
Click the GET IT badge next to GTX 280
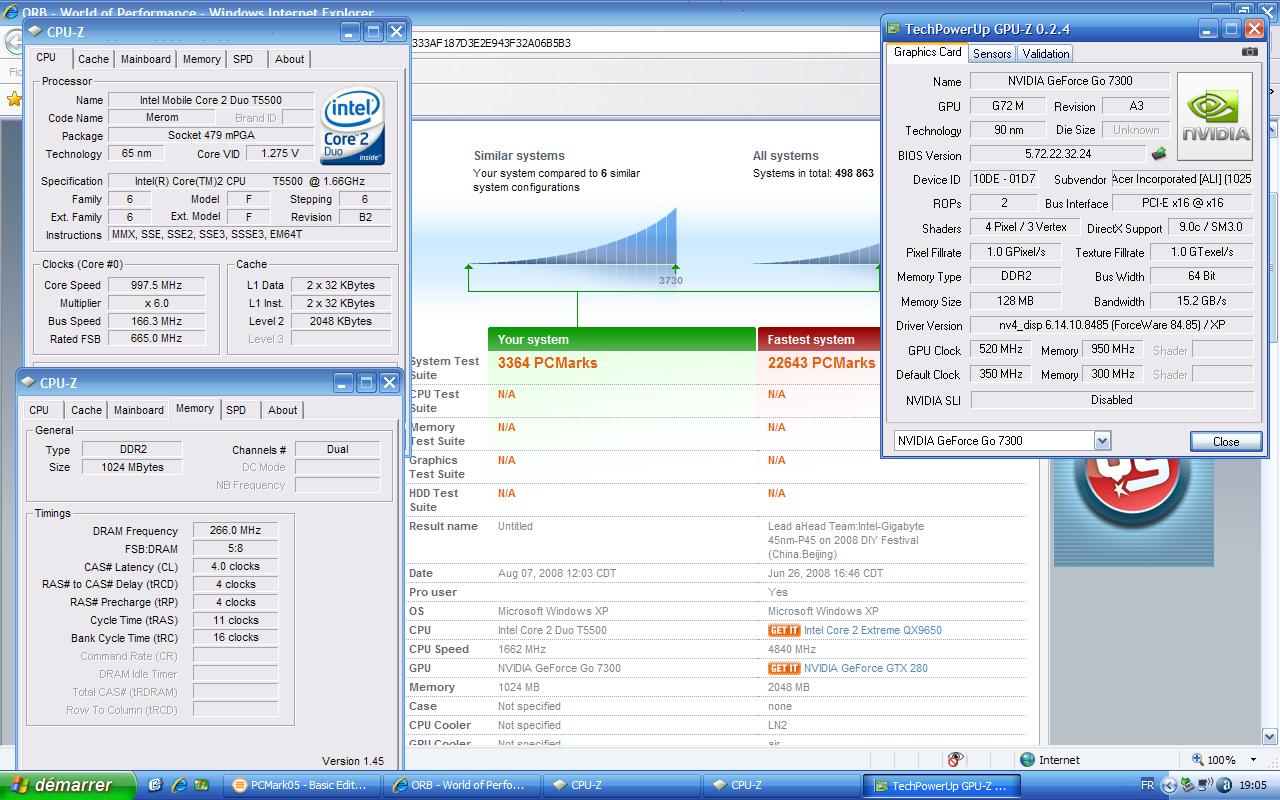[784, 668]
